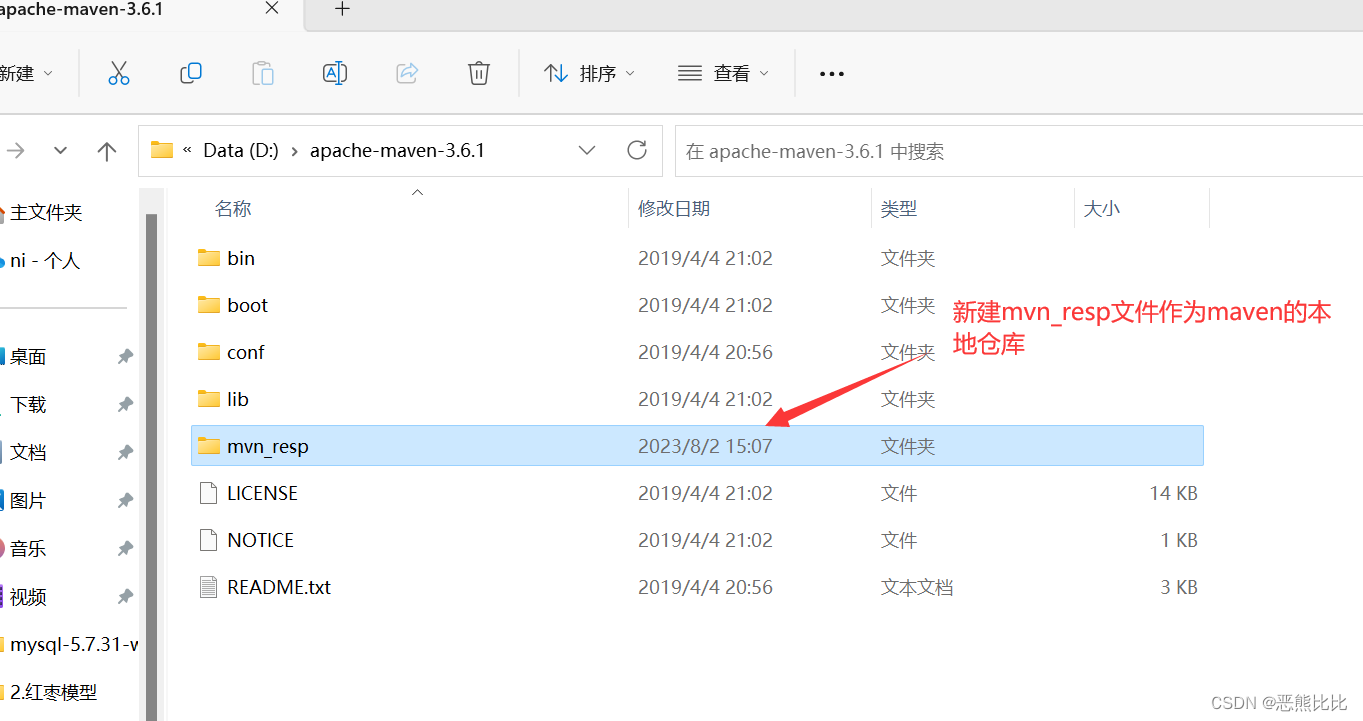The image size is (1363, 721).
Task: Open 视频 in the sidebar
Action: pos(28,596)
